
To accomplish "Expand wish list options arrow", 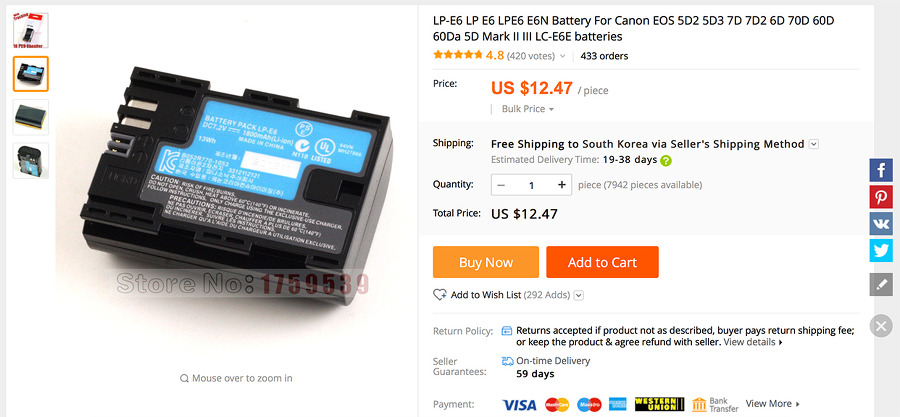I will click(579, 295).
